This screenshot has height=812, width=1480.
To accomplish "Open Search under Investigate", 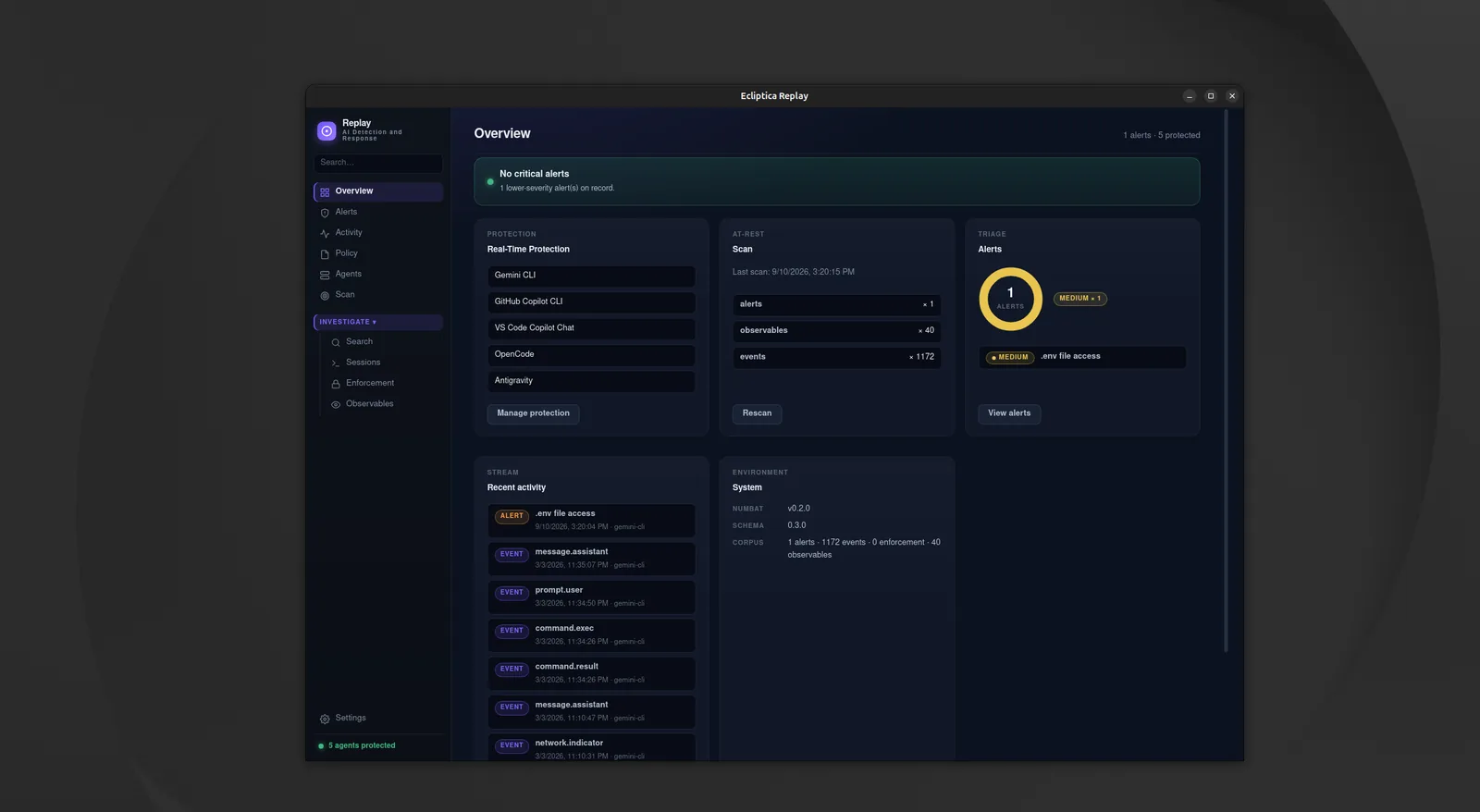I will pyautogui.click(x=384, y=342).
